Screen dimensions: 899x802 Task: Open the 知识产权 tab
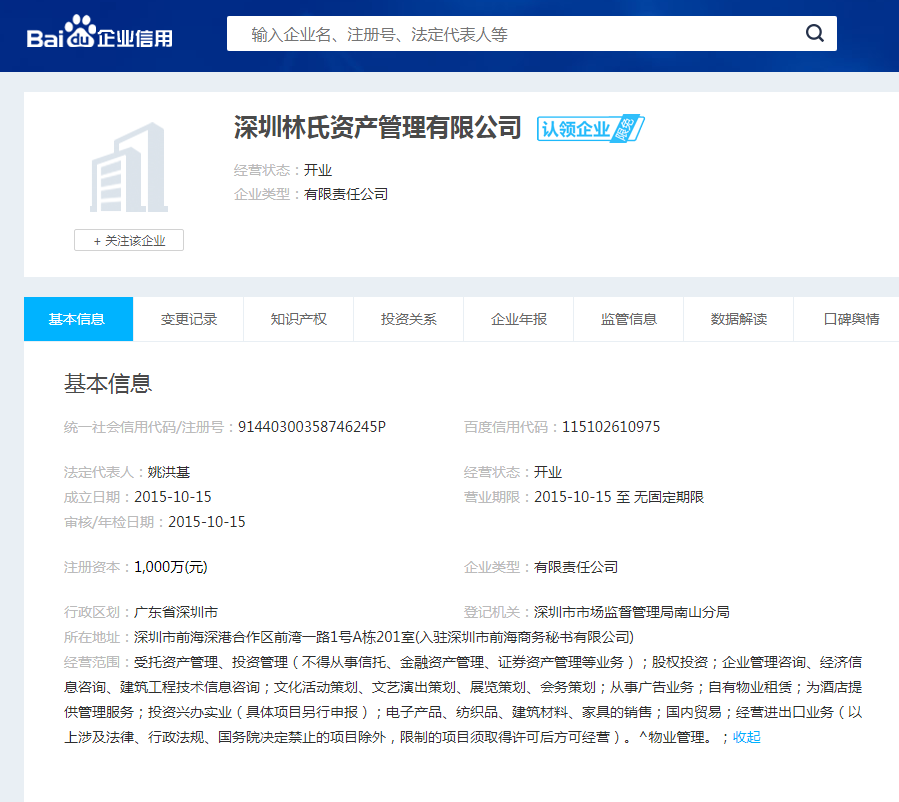(299, 319)
